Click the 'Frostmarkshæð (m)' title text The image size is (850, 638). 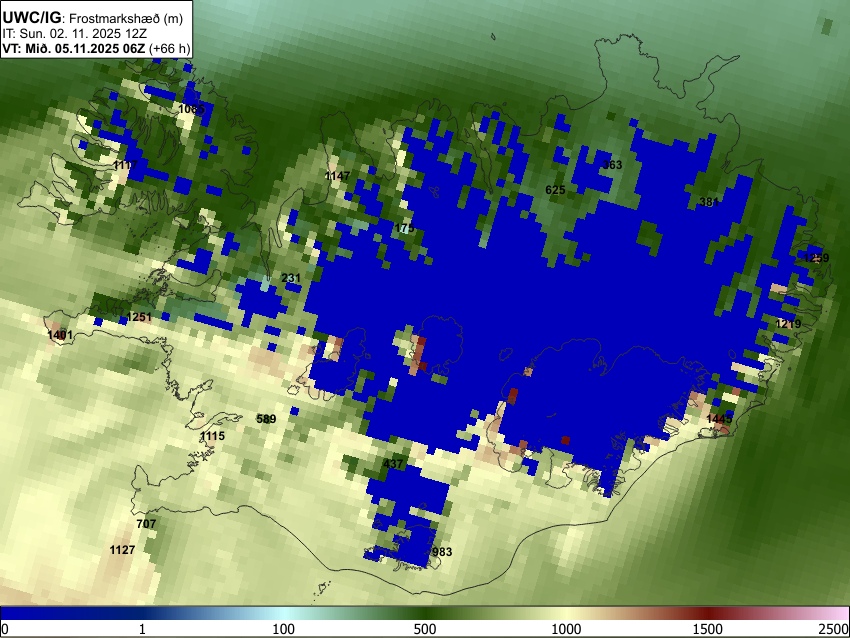[x=126, y=18]
